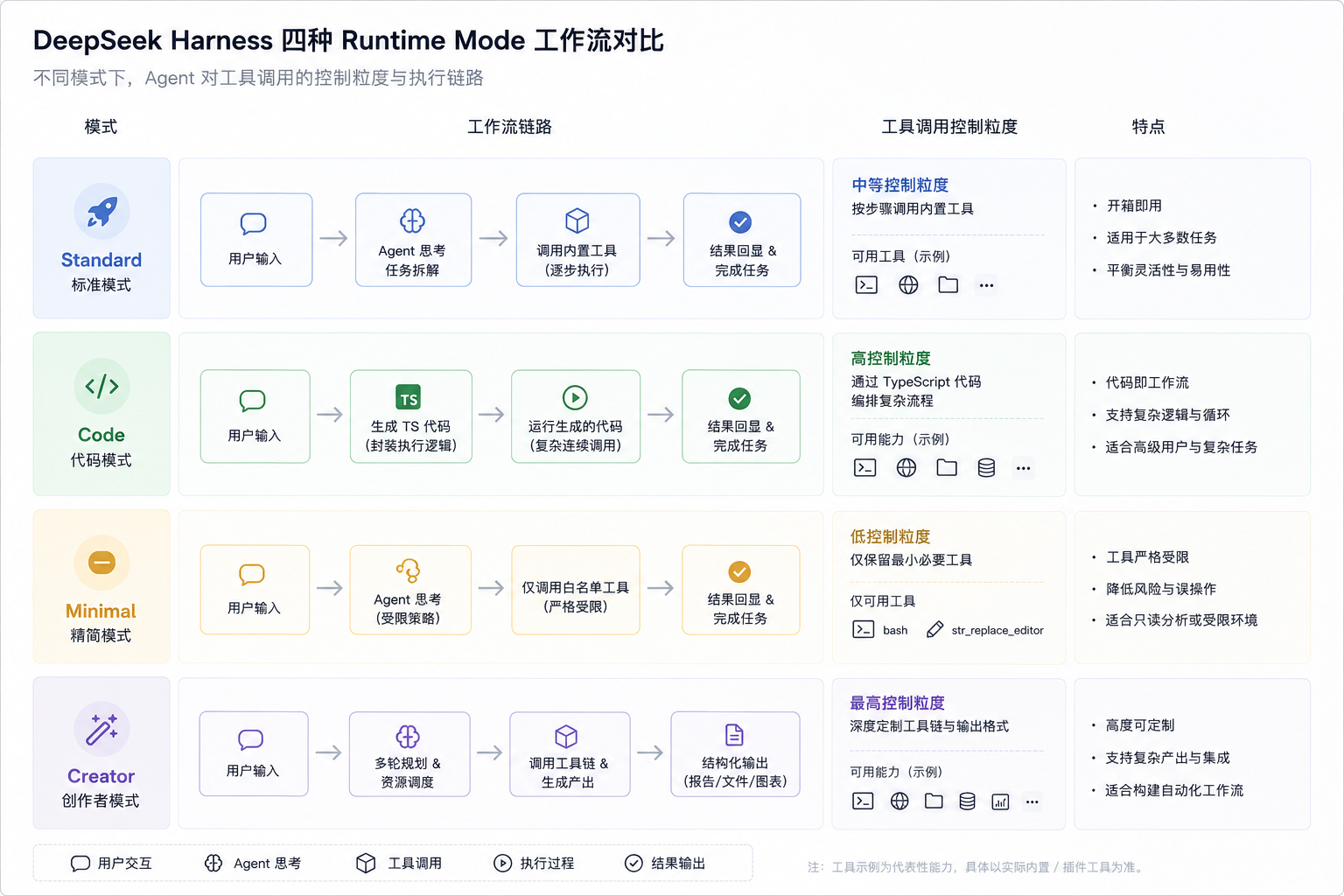This screenshot has height=896, width=1344.
Task: Click the blue checkmark in Standard row result card
Action: coord(740,222)
